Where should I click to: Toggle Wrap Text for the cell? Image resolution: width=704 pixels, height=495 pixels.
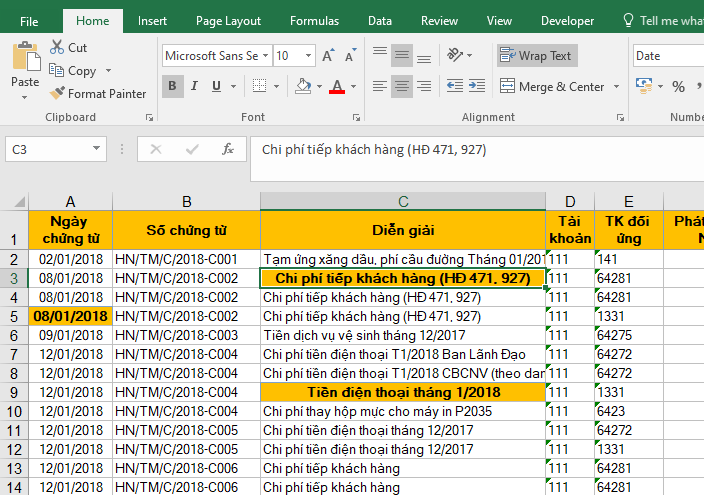click(536, 56)
